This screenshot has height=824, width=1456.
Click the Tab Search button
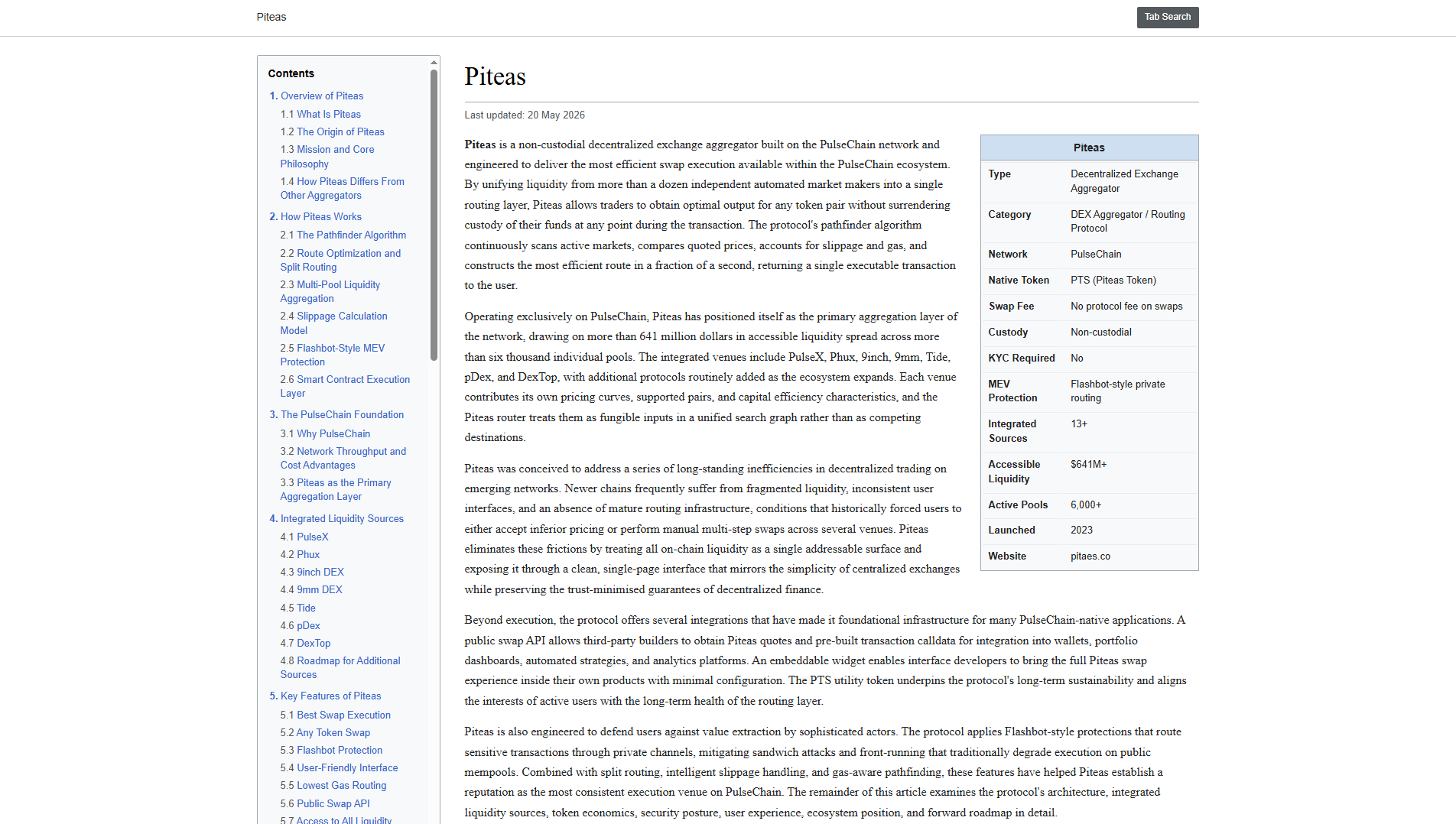click(1167, 17)
